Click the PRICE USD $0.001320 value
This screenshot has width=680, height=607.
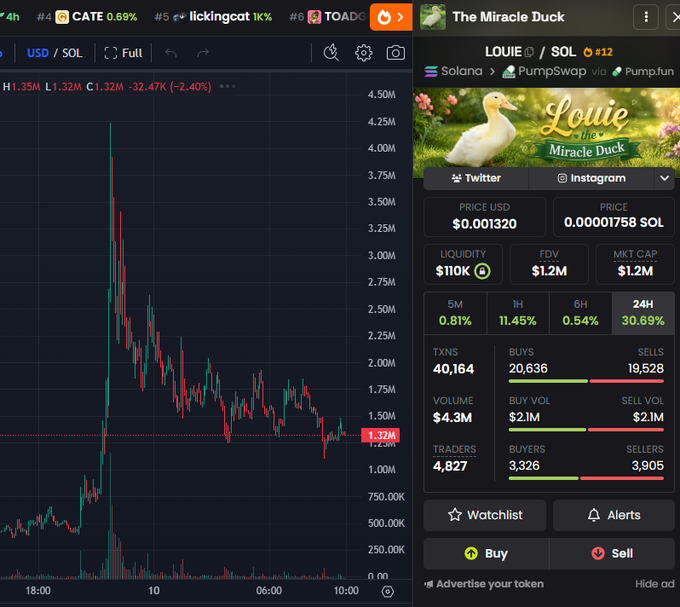pyautogui.click(x=484, y=224)
